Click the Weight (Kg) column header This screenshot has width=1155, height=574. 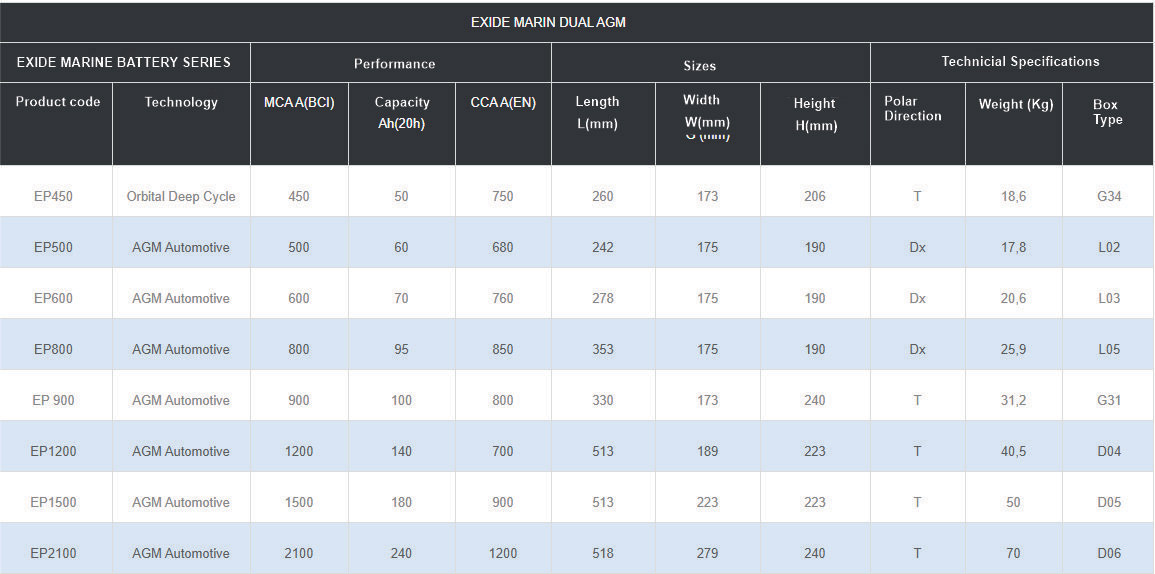[1015, 104]
